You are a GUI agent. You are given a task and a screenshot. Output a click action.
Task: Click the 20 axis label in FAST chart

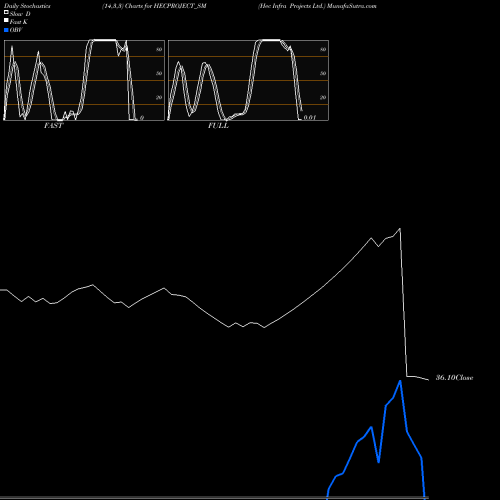pyautogui.click(x=159, y=97)
